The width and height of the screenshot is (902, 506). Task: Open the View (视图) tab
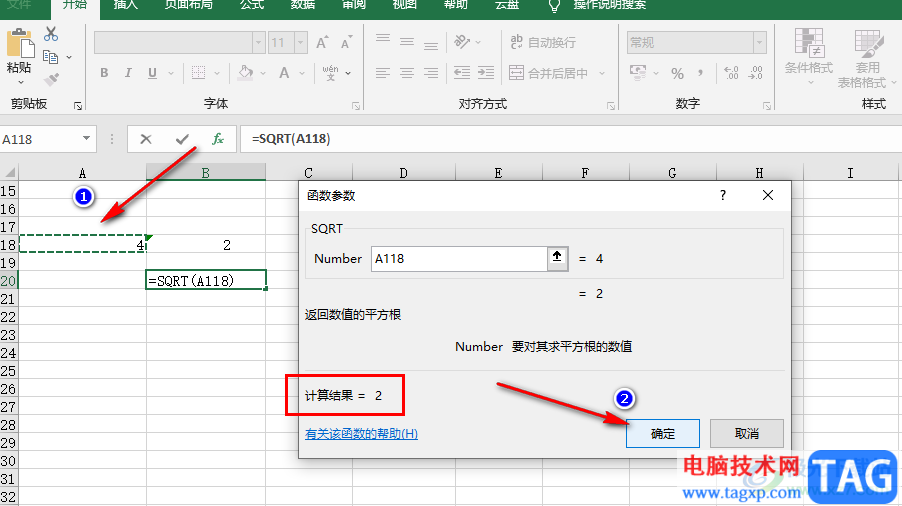coord(404,5)
